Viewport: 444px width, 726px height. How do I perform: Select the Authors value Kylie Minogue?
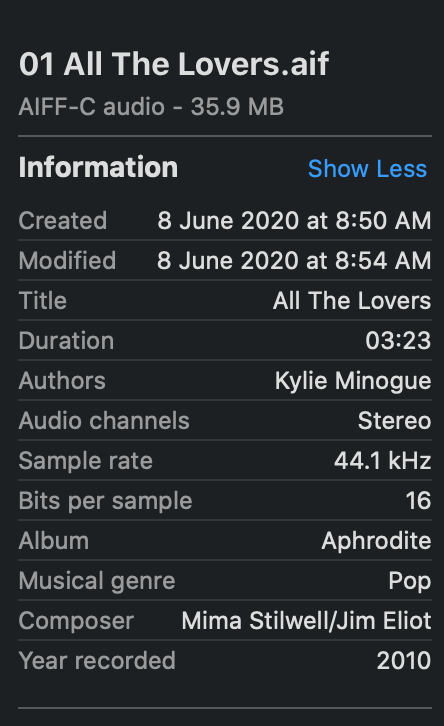point(353,381)
